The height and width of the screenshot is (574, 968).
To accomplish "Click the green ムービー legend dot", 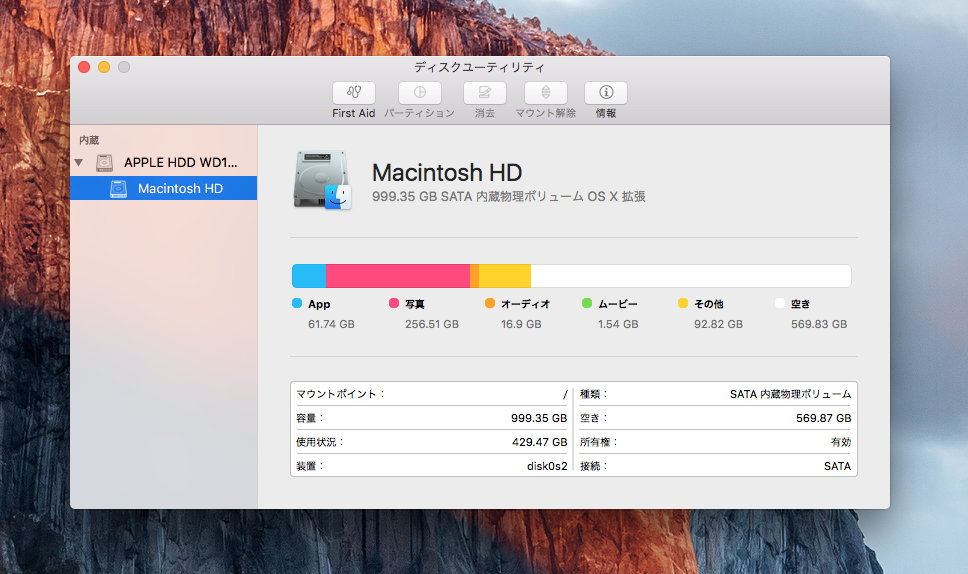I will [587, 303].
